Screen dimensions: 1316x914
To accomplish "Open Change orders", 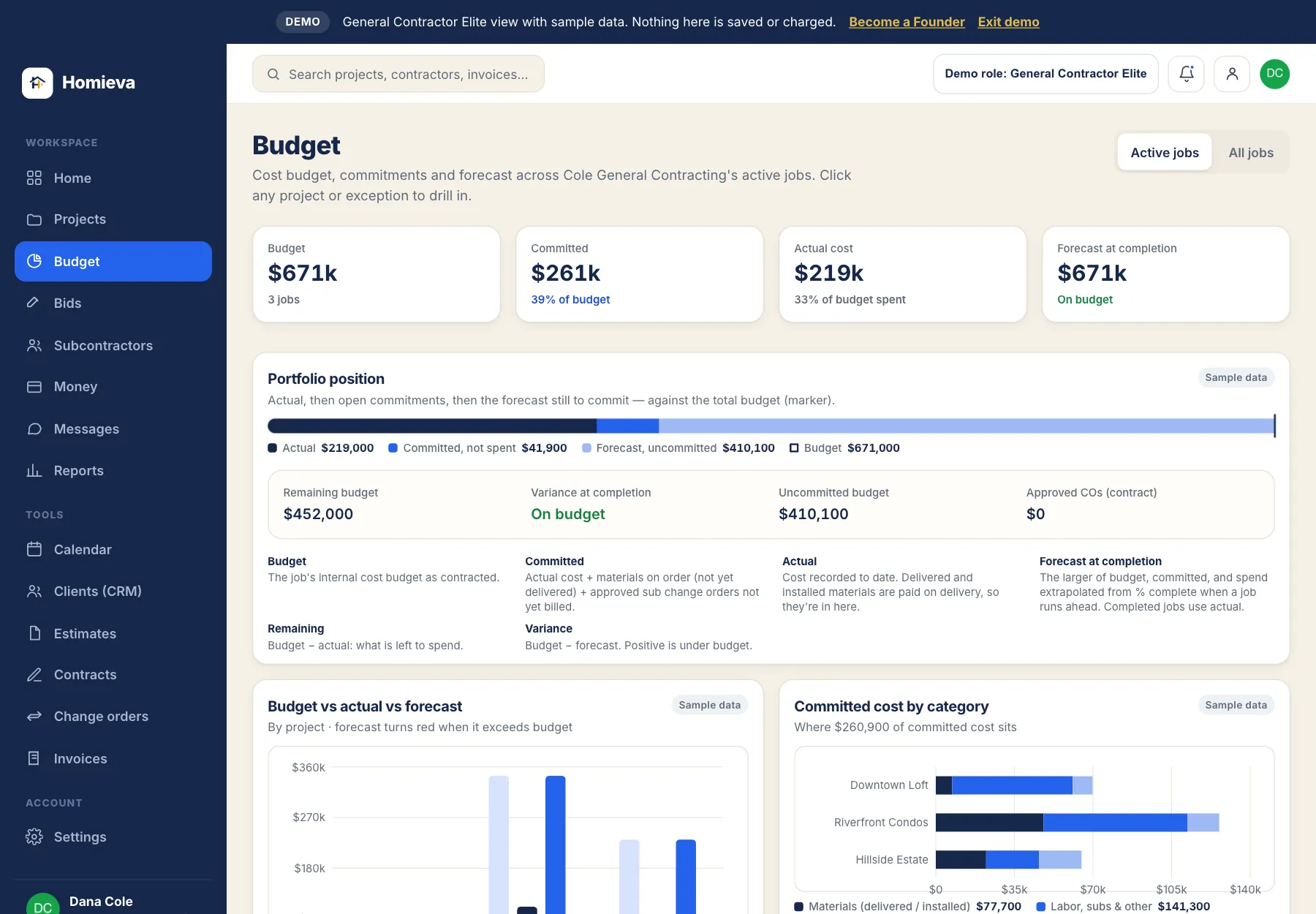I will [113, 717].
